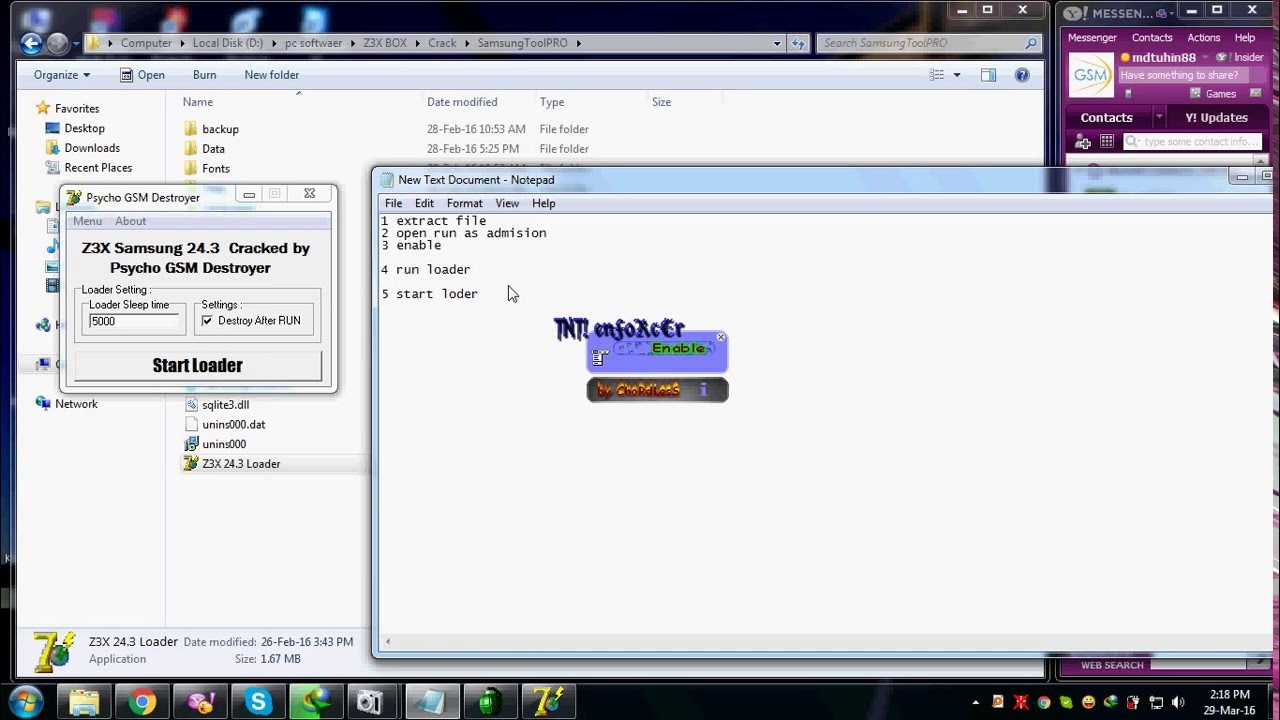Switch to the Y! Updates tab

(x=1216, y=117)
